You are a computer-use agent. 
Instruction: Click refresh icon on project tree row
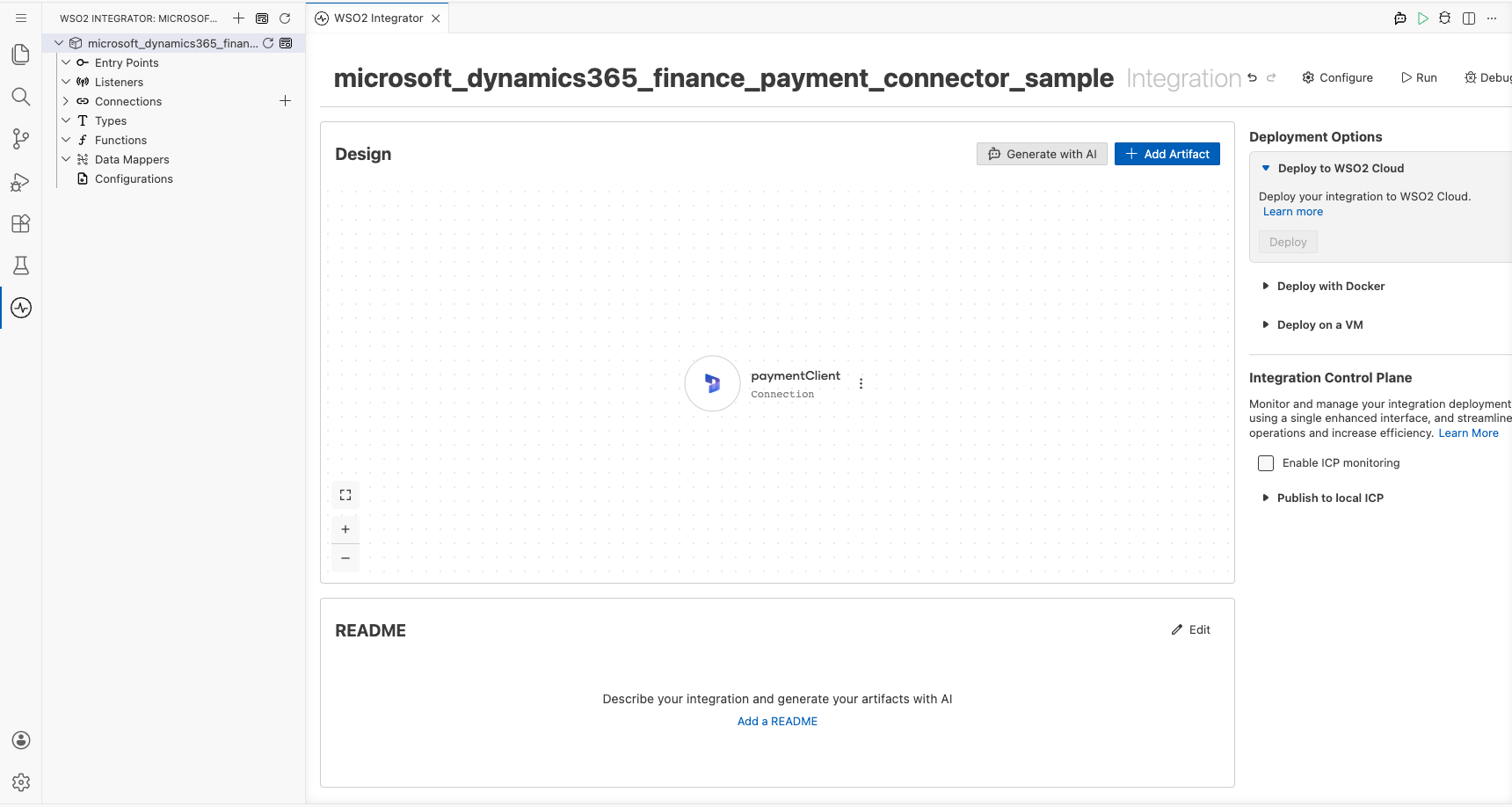(268, 43)
